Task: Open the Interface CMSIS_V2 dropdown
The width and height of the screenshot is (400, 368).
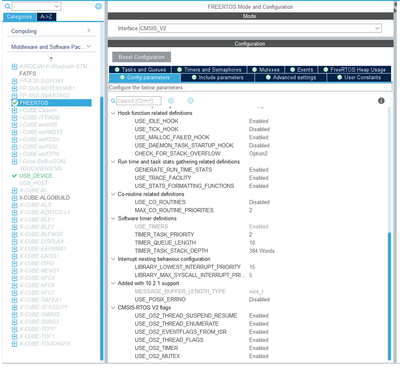Action: [x=260, y=28]
